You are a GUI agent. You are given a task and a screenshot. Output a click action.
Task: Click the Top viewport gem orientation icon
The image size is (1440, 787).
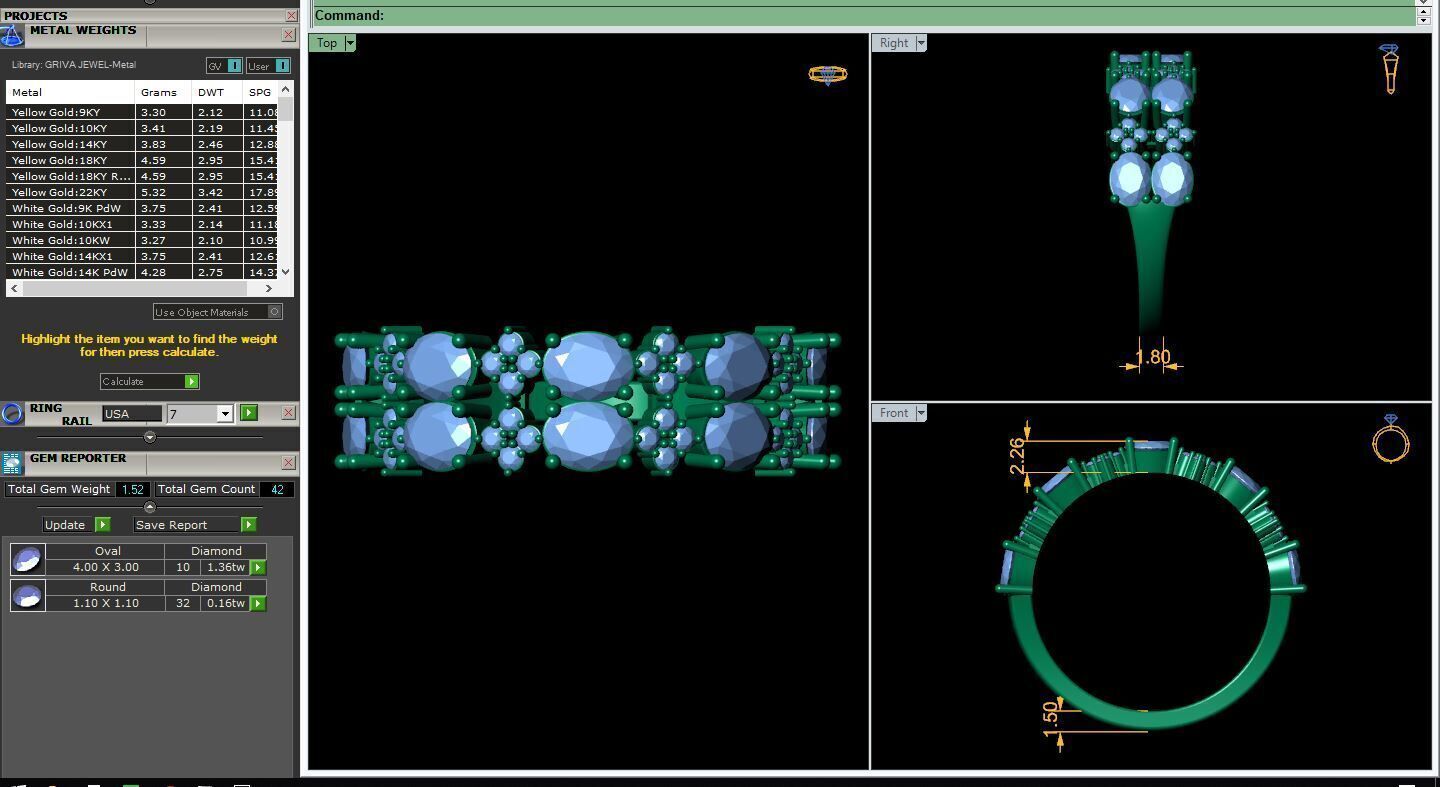828,75
